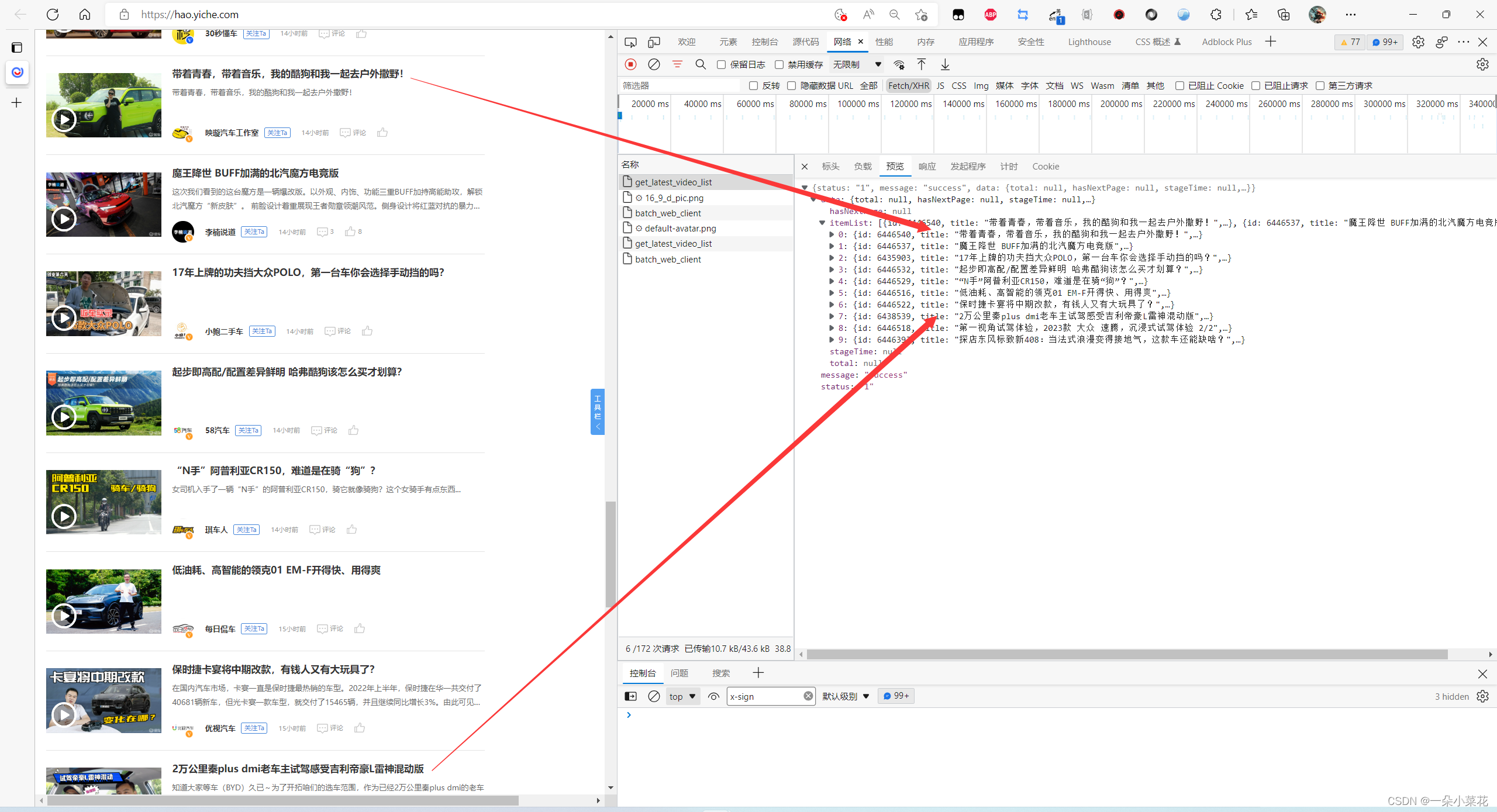Expand itemList entry 0 with id 6446540
This screenshot has width=1497, height=812.
(x=832, y=234)
